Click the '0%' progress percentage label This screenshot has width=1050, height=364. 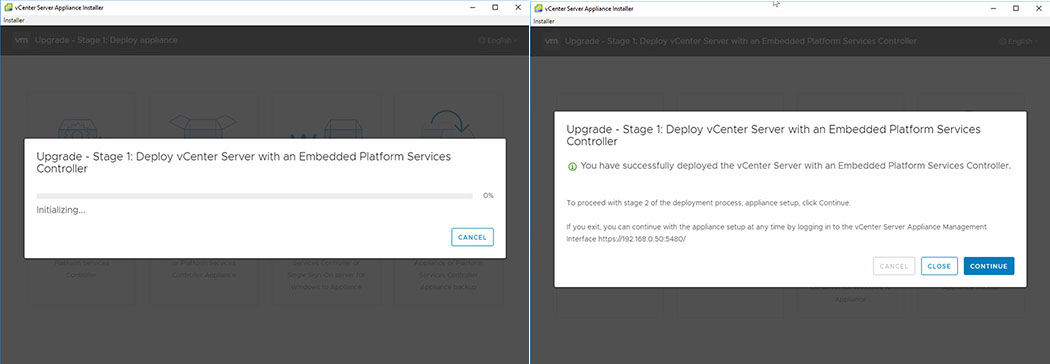(x=488, y=196)
